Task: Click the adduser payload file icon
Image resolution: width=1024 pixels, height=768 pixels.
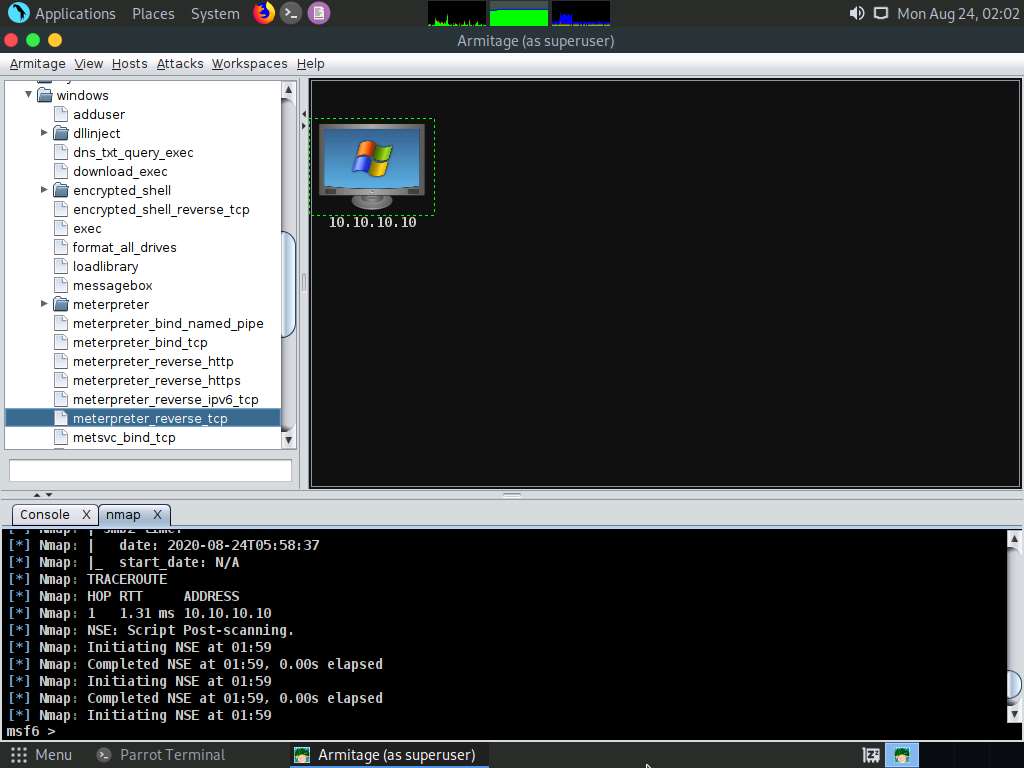Action: point(61,114)
